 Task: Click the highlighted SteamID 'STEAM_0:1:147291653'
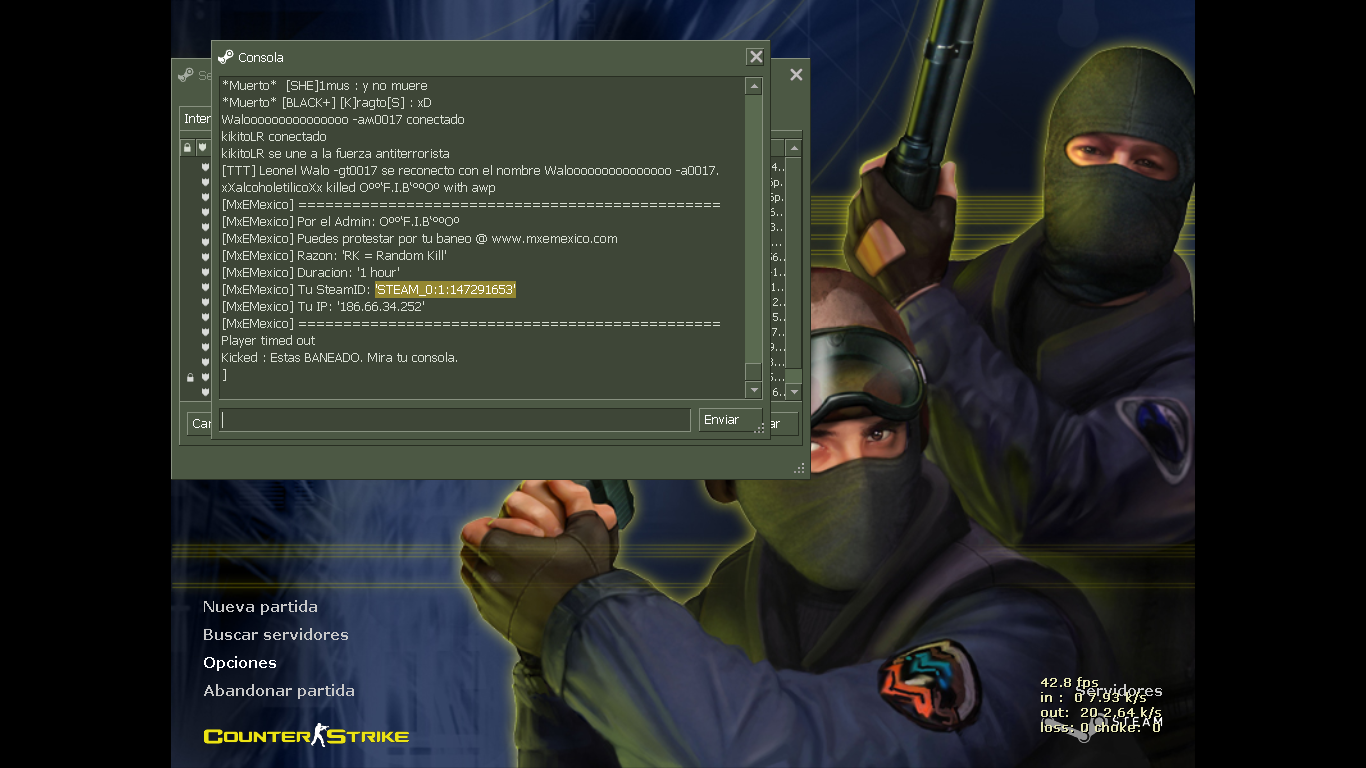point(445,289)
